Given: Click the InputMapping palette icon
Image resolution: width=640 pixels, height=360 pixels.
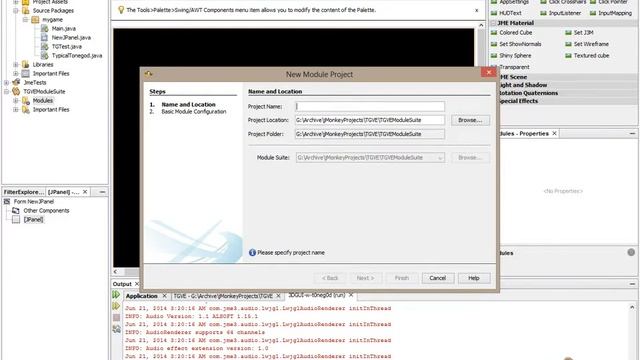Looking at the screenshot, I should [593, 13].
